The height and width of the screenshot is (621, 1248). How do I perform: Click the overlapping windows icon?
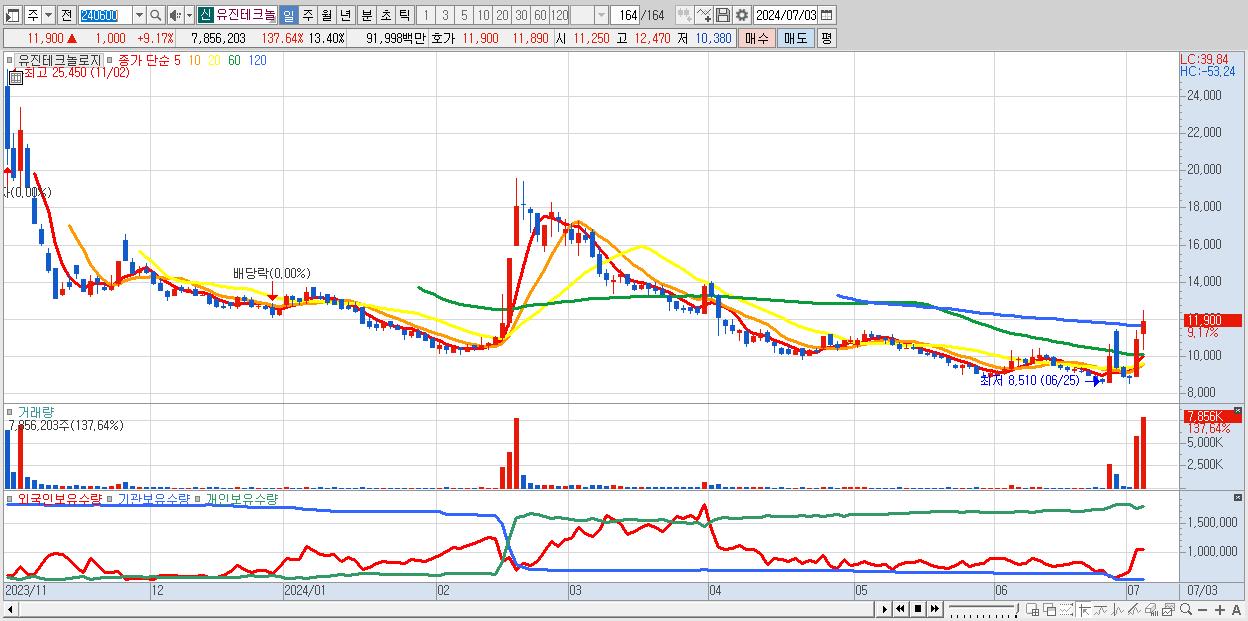(x=1049, y=609)
